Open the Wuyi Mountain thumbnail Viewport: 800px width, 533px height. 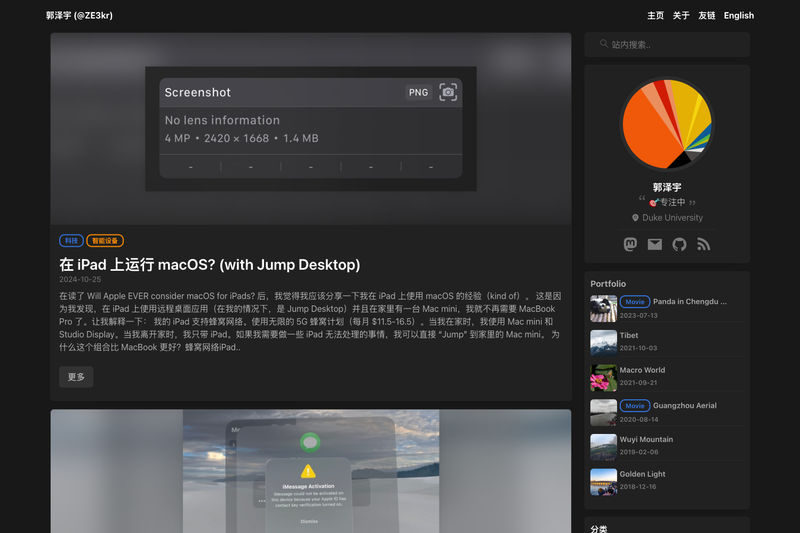604,447
